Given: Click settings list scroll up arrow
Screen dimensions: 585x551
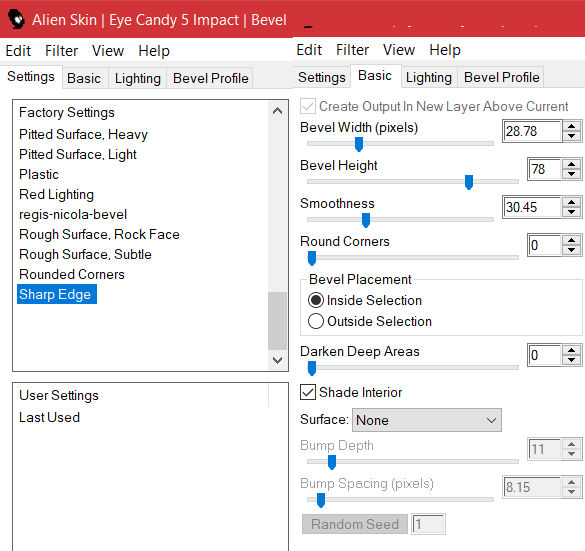Looking at the screenshot, I should pos(277,111).
